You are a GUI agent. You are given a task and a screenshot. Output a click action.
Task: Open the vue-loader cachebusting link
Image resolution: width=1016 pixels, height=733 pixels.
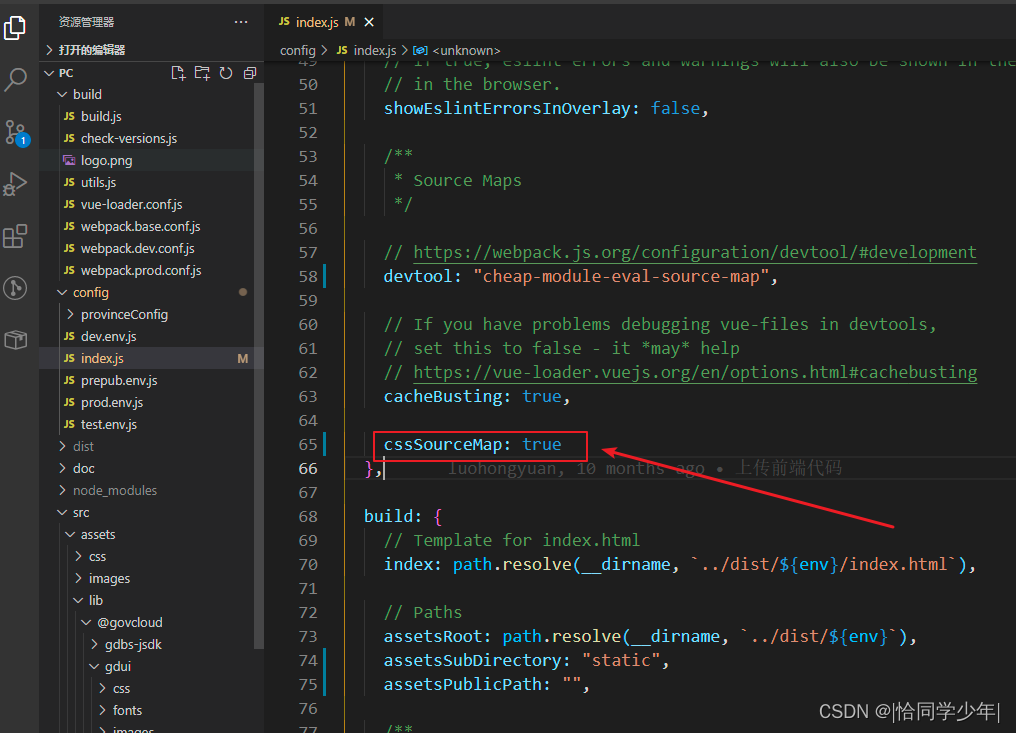point(695,372)
